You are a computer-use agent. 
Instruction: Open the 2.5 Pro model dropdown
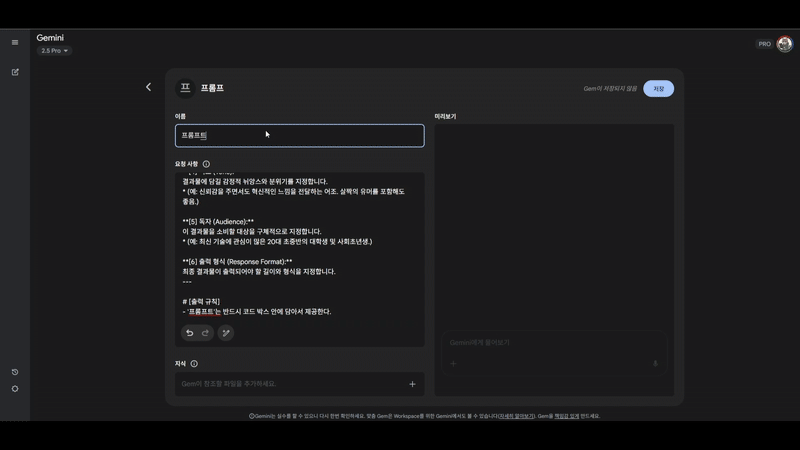point(54,51)
